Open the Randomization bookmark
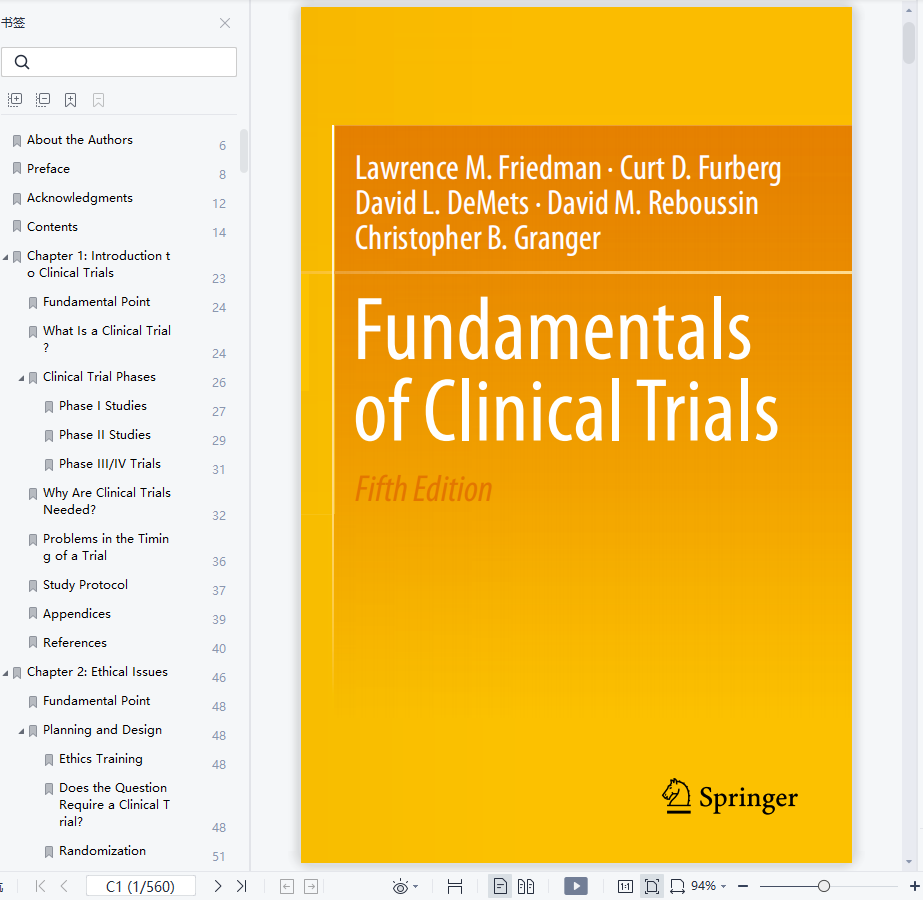923x900 pixels. pyautogui.click(x=102, y=851)
